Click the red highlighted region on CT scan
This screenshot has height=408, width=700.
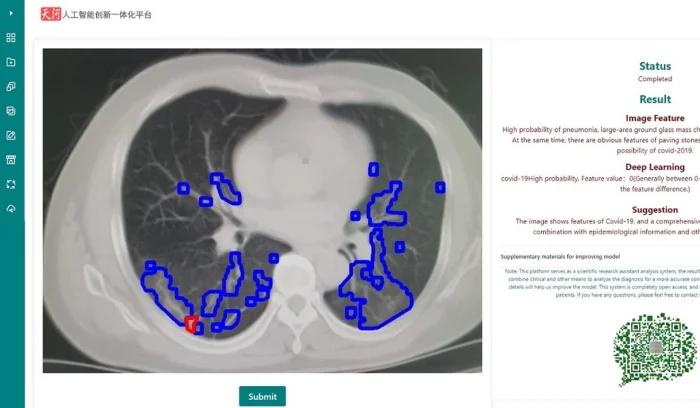tap(191, 322)
